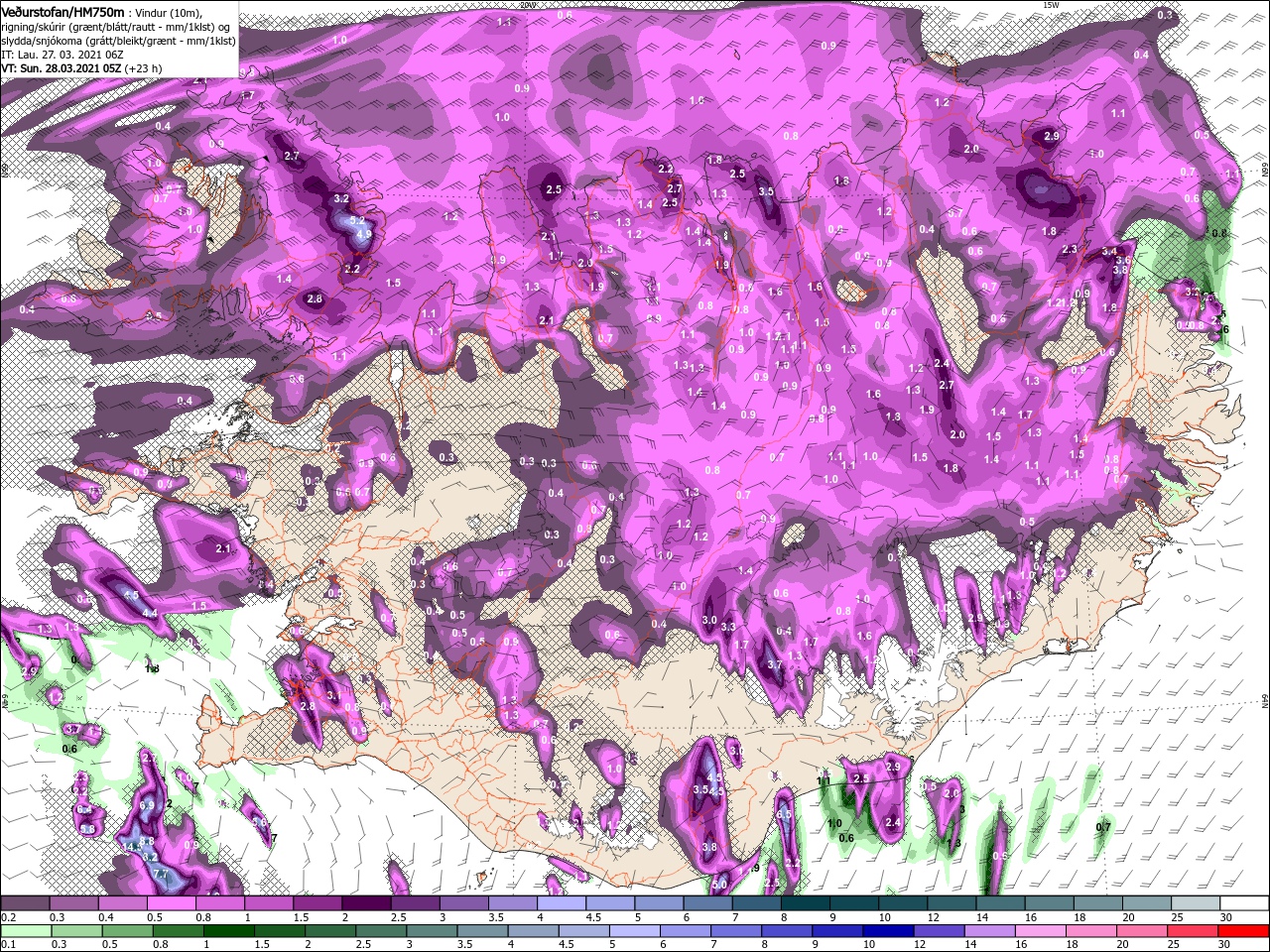Click top legend swatch starting at 10
Screen dimensions: 1270x952
902,904
